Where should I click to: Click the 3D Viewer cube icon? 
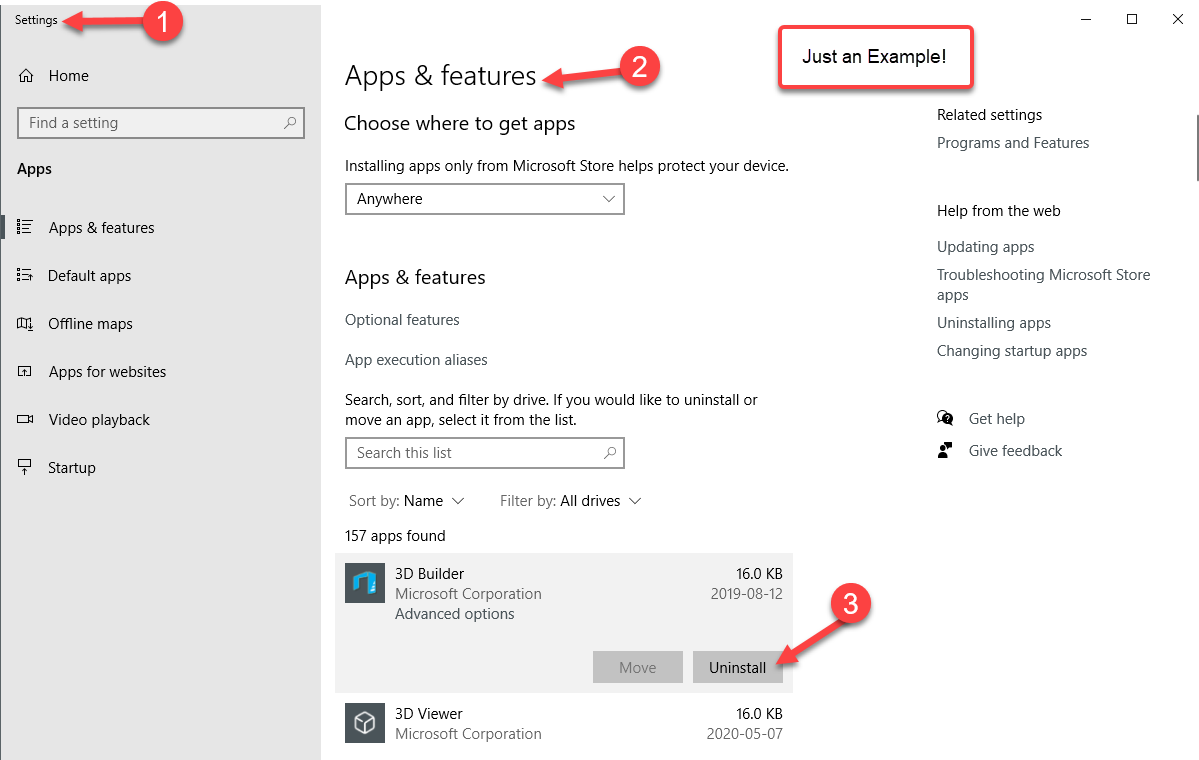365,723
